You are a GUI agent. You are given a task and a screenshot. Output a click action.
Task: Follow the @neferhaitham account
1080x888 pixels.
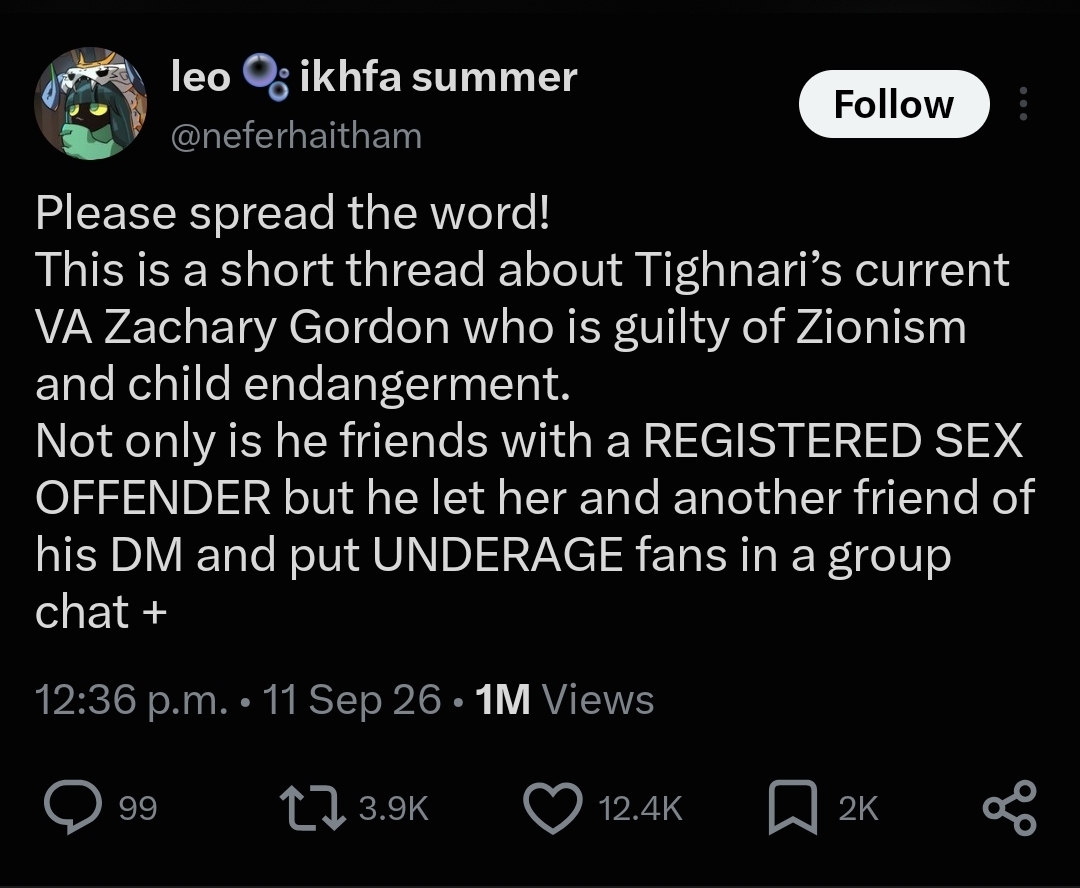click(894, 104)
